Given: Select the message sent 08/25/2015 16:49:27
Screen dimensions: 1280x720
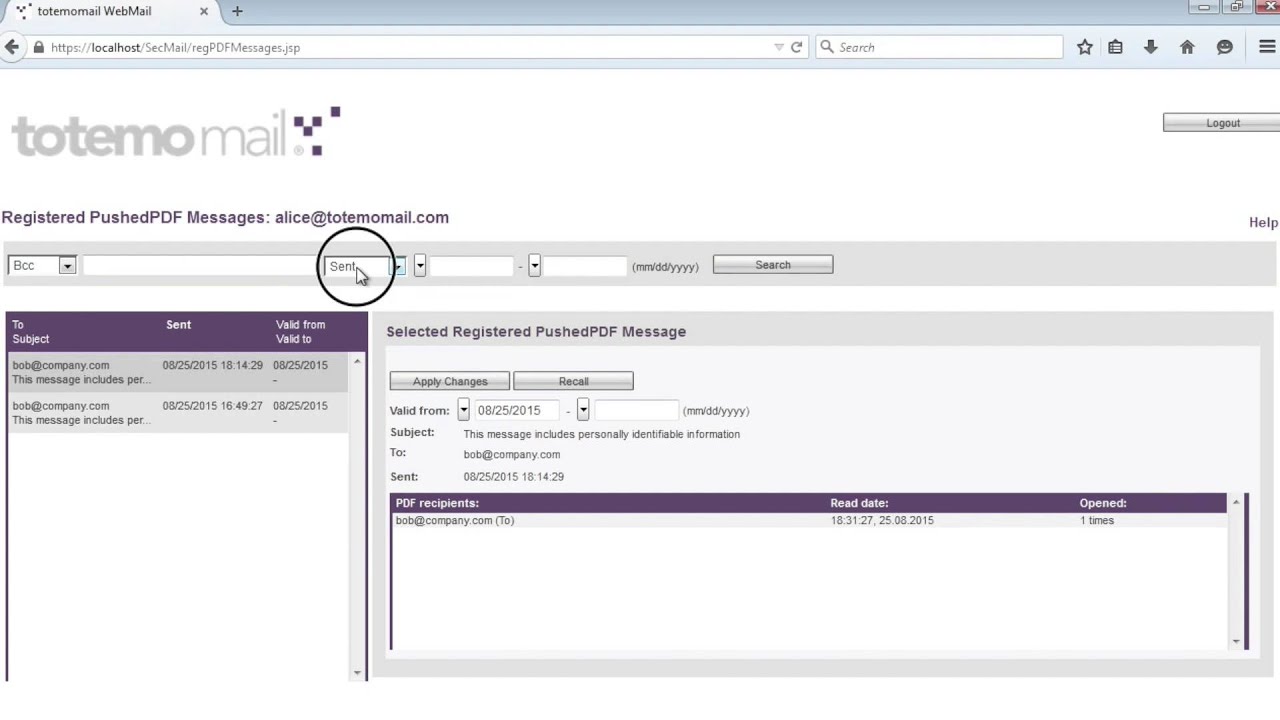Looking at the screenshot, I should click(177, 413).
